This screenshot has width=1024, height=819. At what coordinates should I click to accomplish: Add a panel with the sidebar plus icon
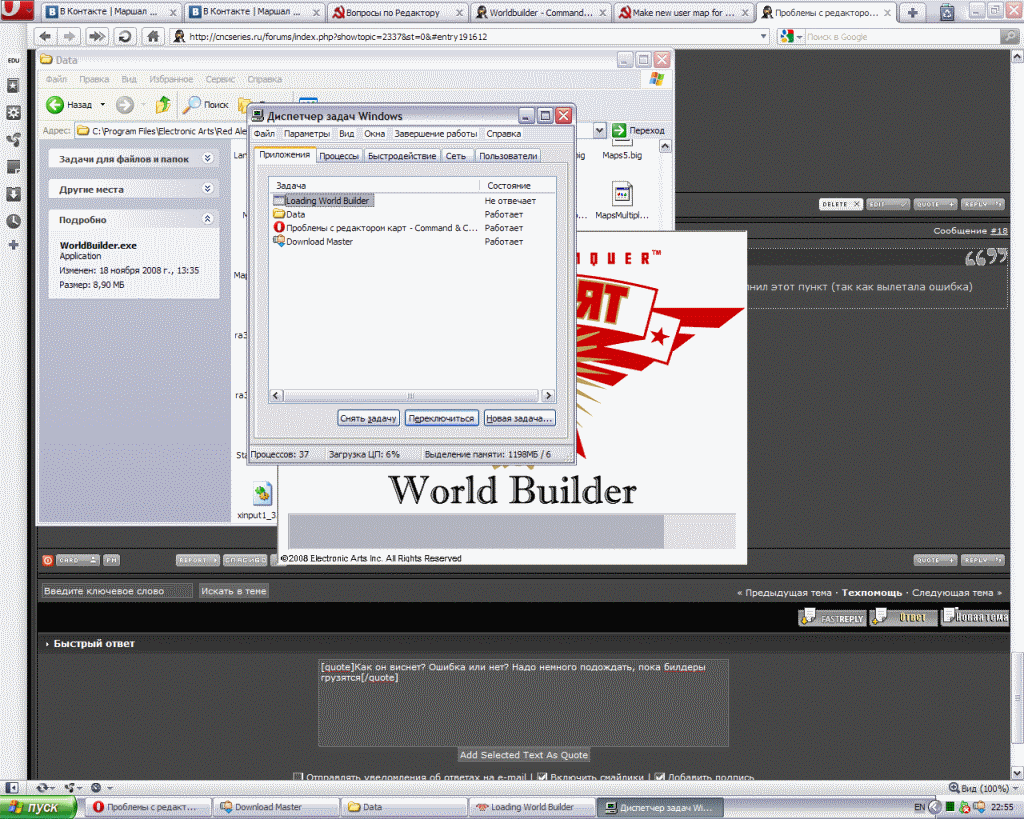click(13, 245)
